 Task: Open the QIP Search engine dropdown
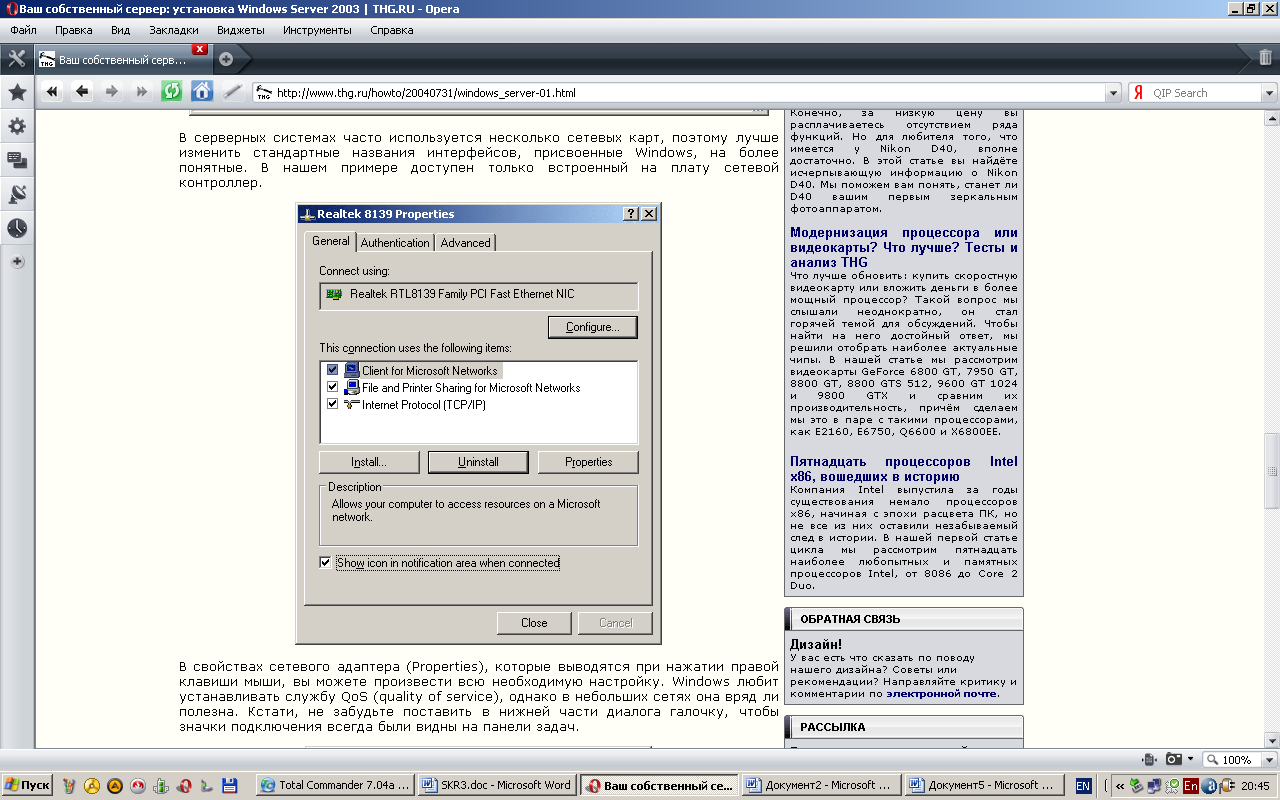click(x=1270, y=93)
